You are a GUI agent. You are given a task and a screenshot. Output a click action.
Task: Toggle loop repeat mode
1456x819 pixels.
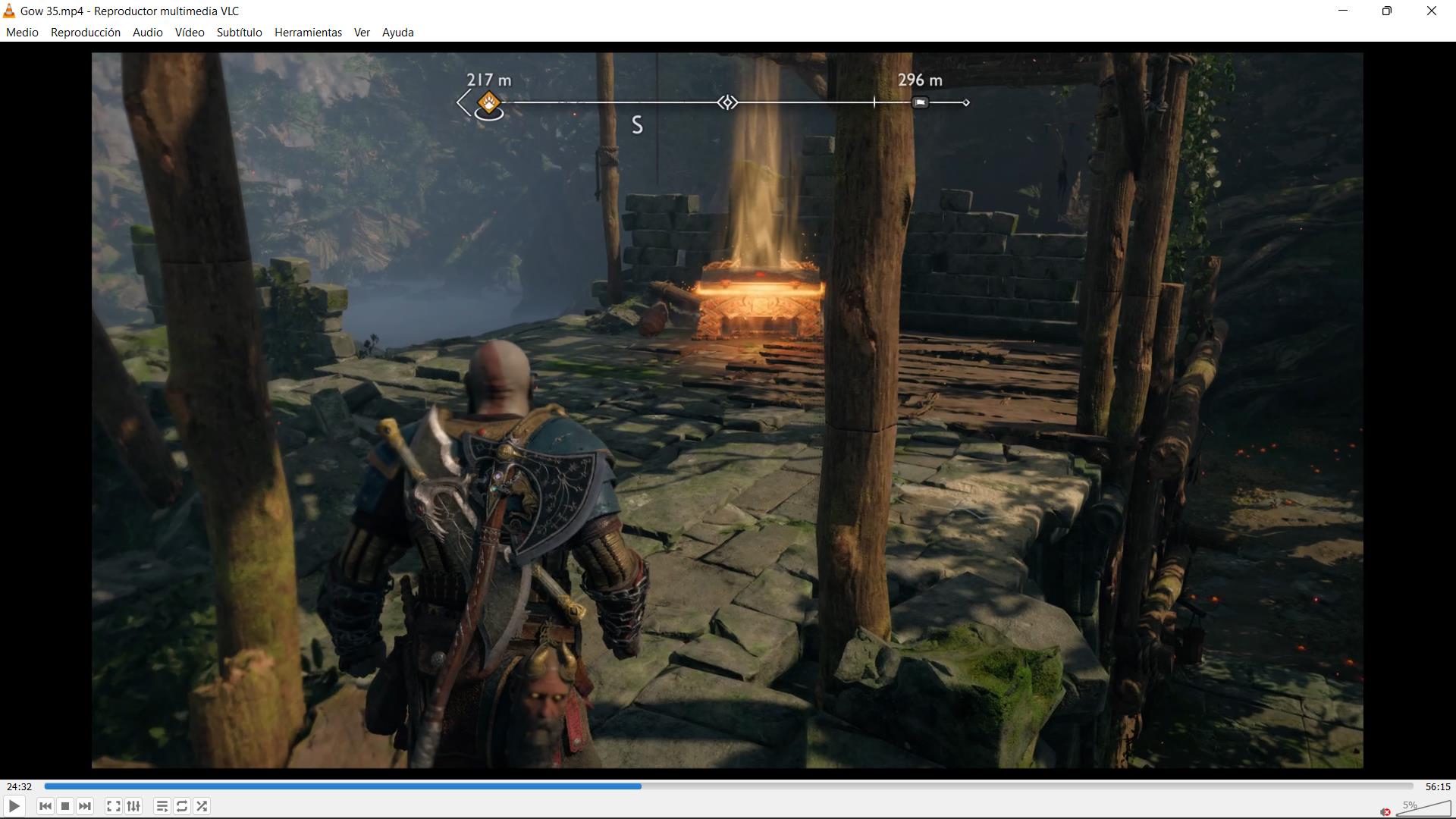click(x=182, y=806)
